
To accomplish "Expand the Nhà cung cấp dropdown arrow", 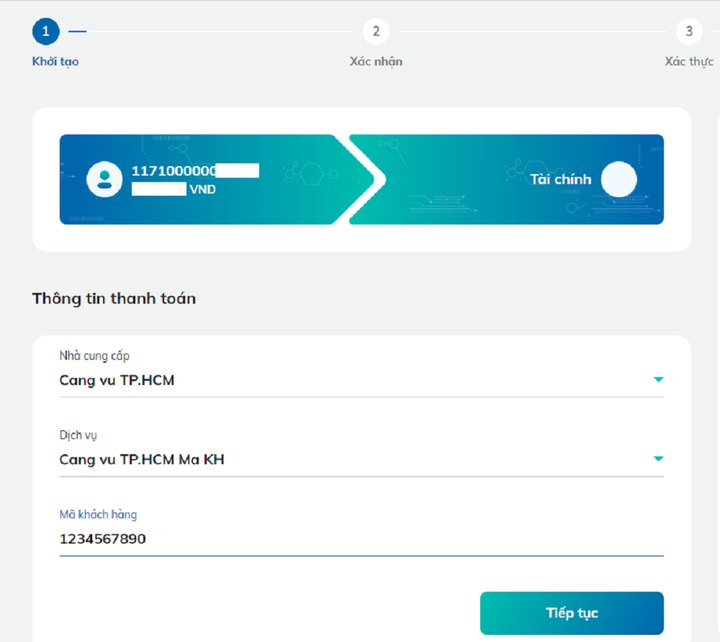I will (x=658, y=380).
